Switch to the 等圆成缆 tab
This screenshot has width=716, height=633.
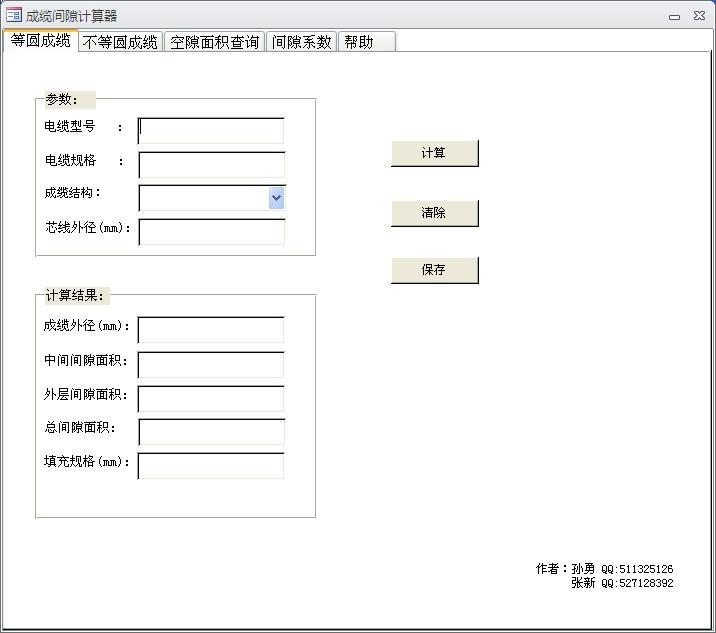41,41
